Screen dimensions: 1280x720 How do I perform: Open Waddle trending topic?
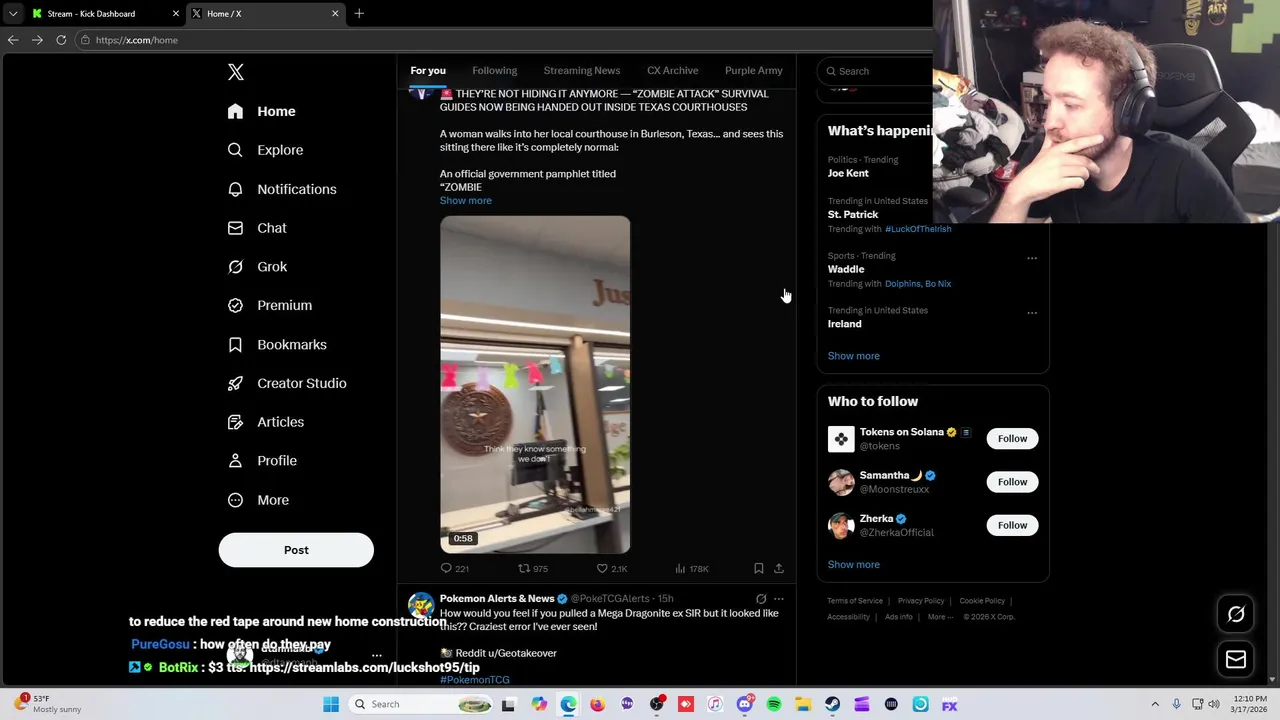pyautogui.click(x=846, y=269)
